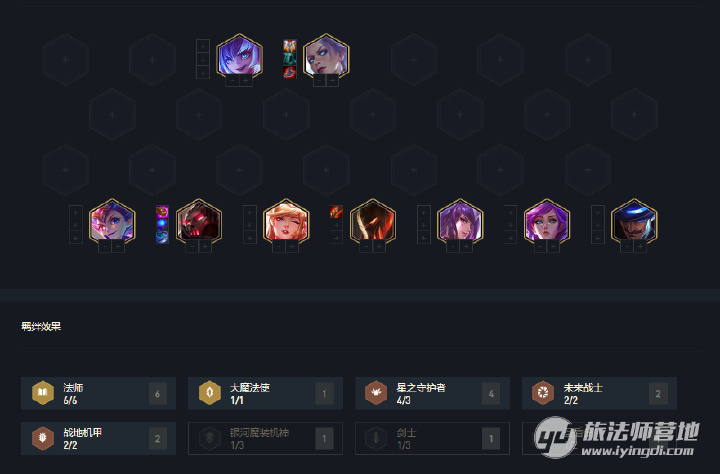
Task: Click the single red item beside Xerath
Action: coord(336,212)
